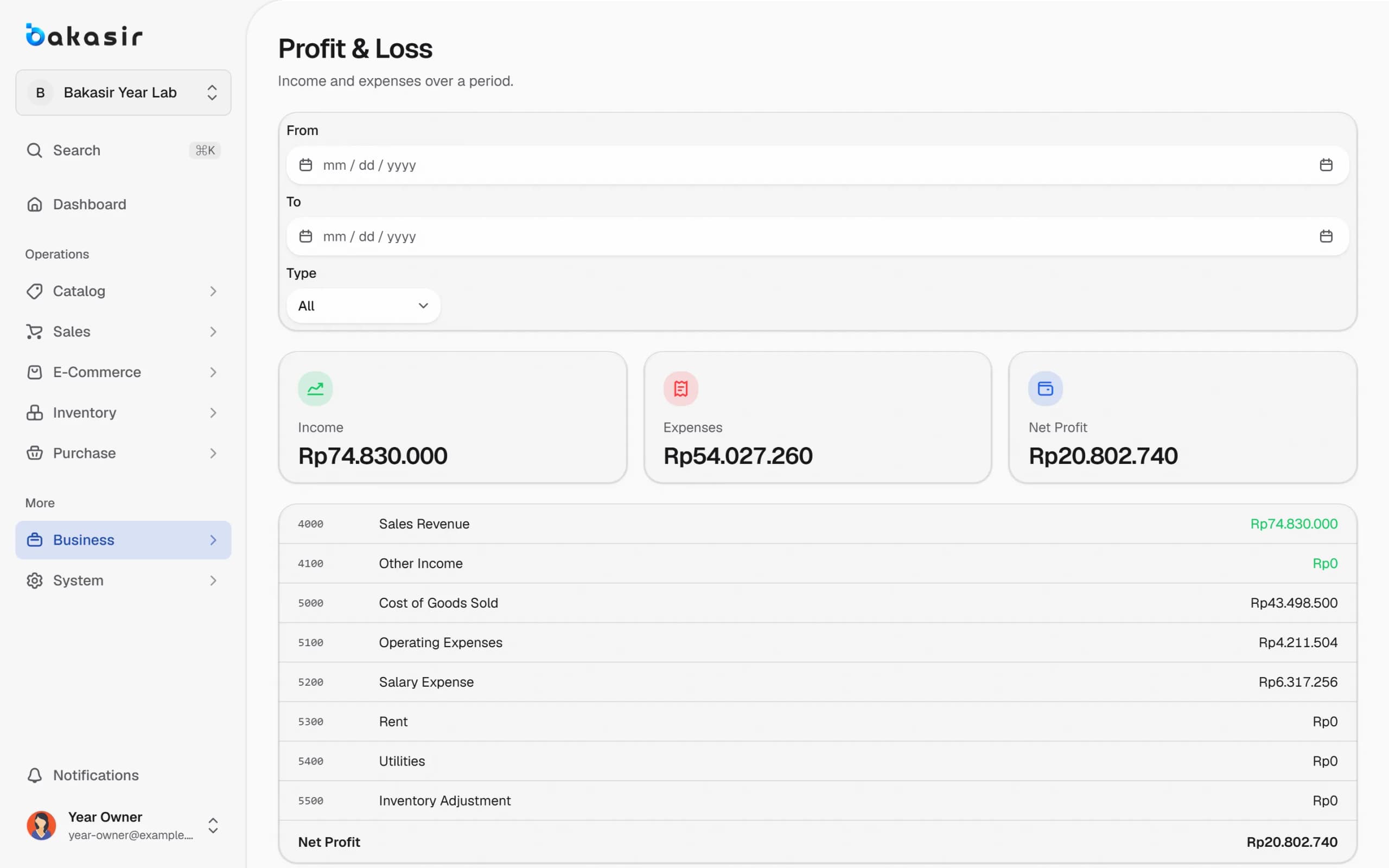Click the Operating Expenses amount Rp4.211.504
This screenshot has height=868, width=1389.
tap(1298, 642)
